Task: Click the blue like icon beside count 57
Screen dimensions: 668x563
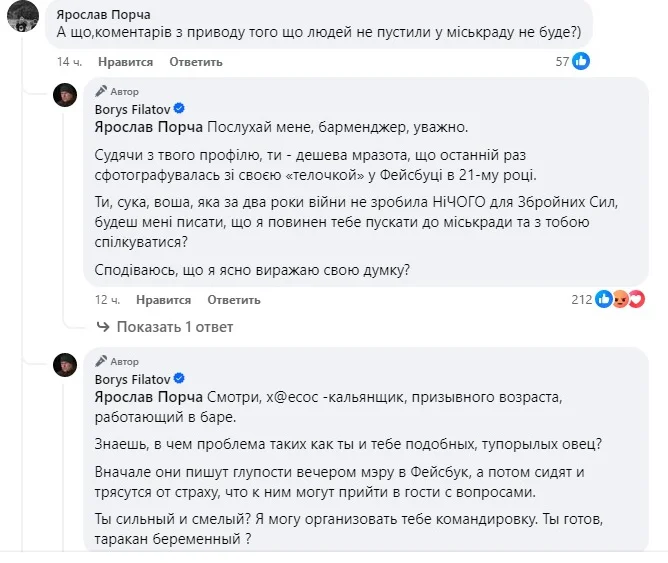Action: 580,61
